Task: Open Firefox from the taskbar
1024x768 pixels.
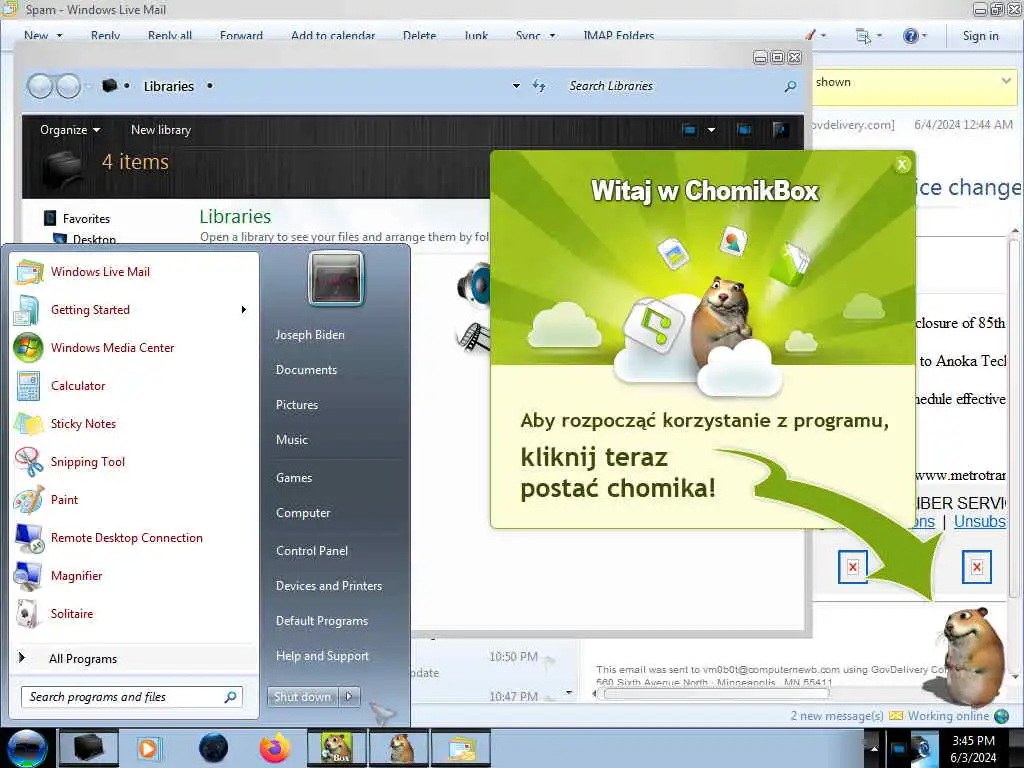Action: click(x=275, y=748)
